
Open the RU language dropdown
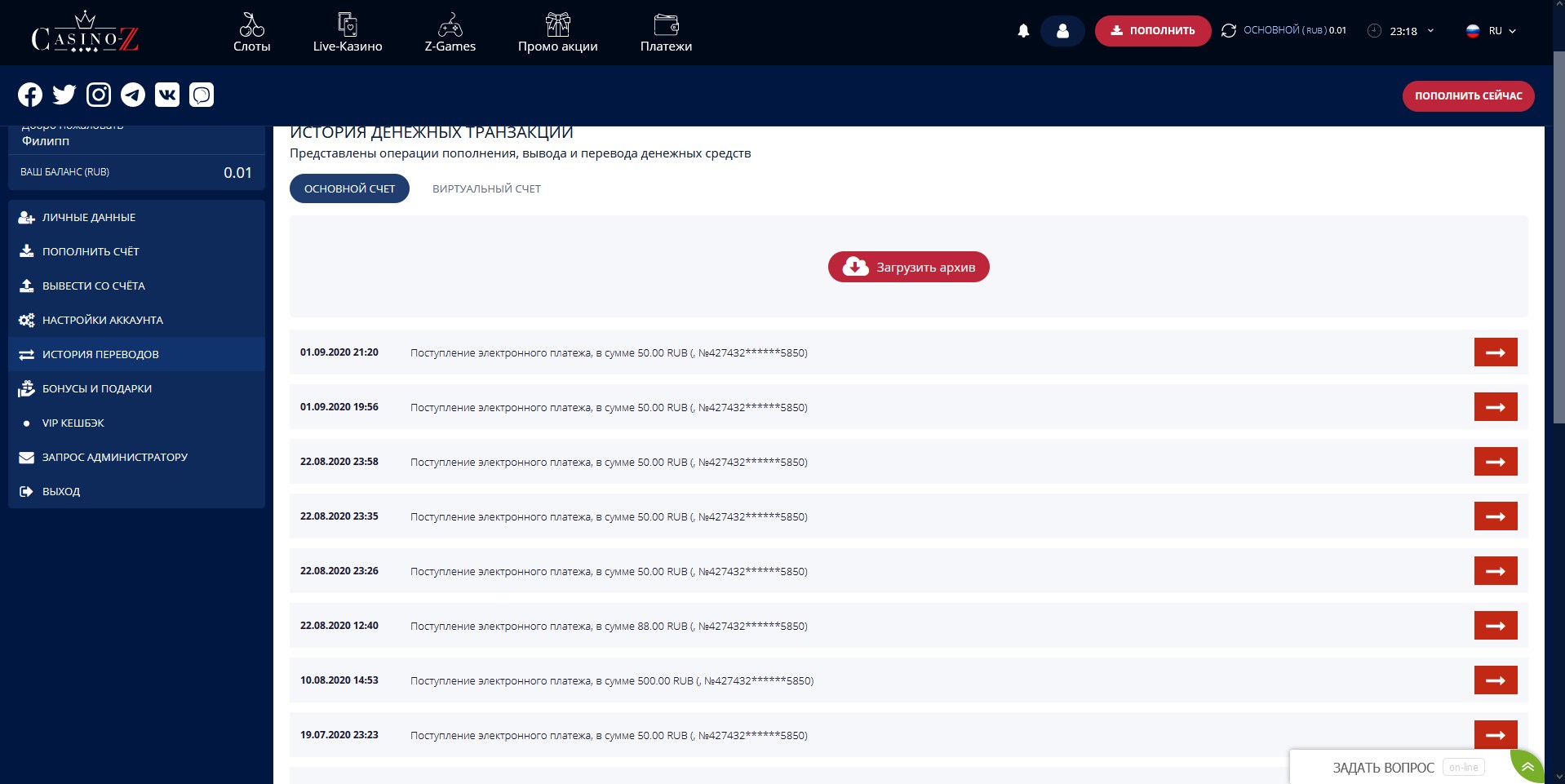1493,30
